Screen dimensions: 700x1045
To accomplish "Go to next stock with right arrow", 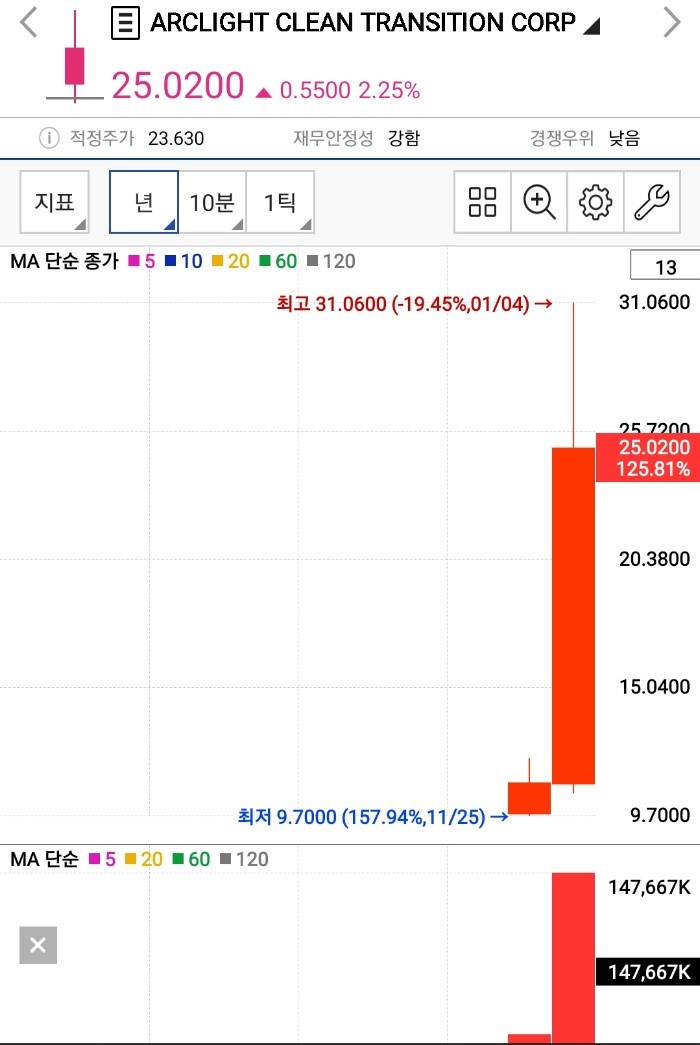I will (672, 23).
